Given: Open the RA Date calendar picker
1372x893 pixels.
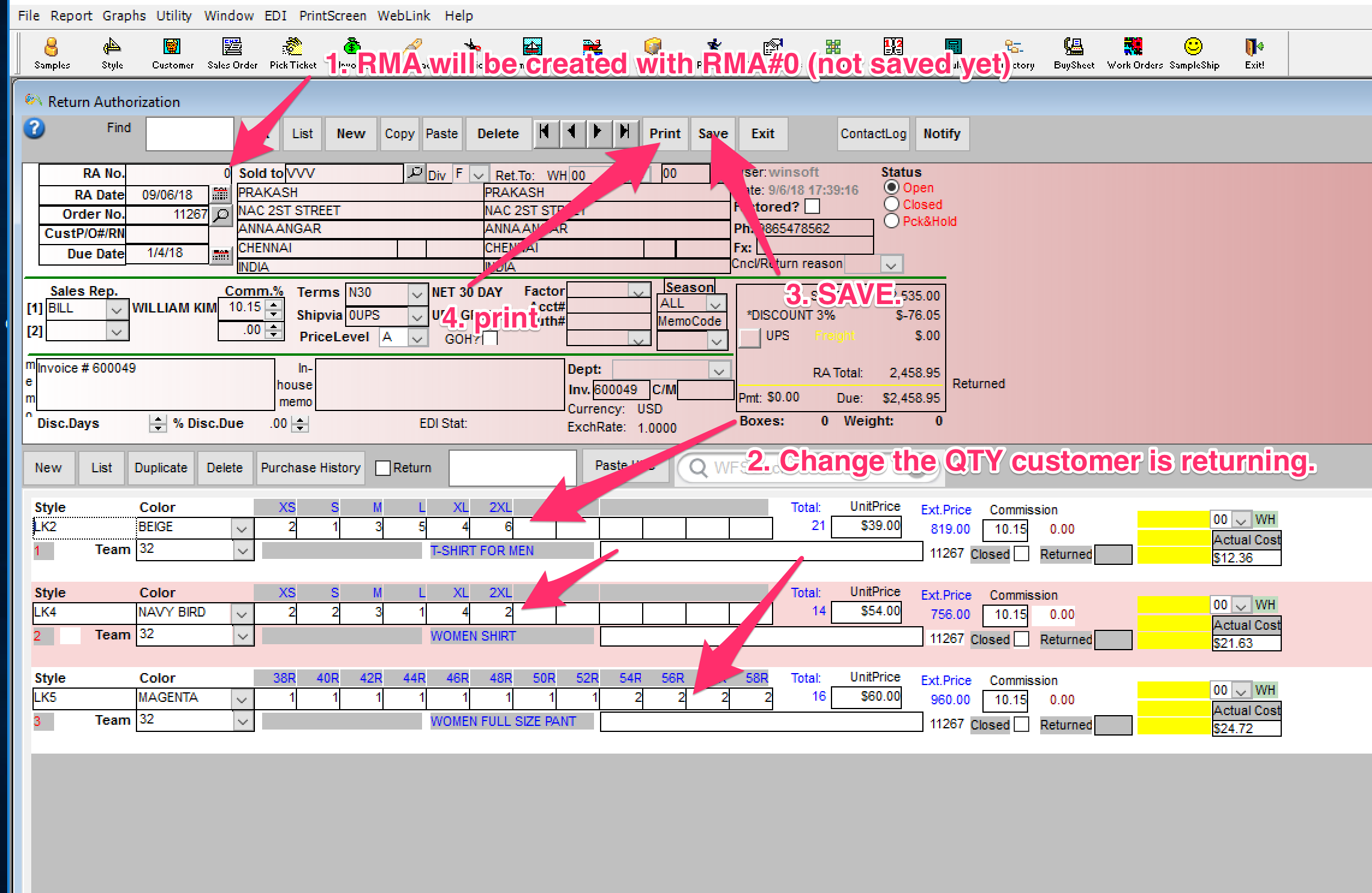Looking at the screenshot, I should (x=221, y=195).
